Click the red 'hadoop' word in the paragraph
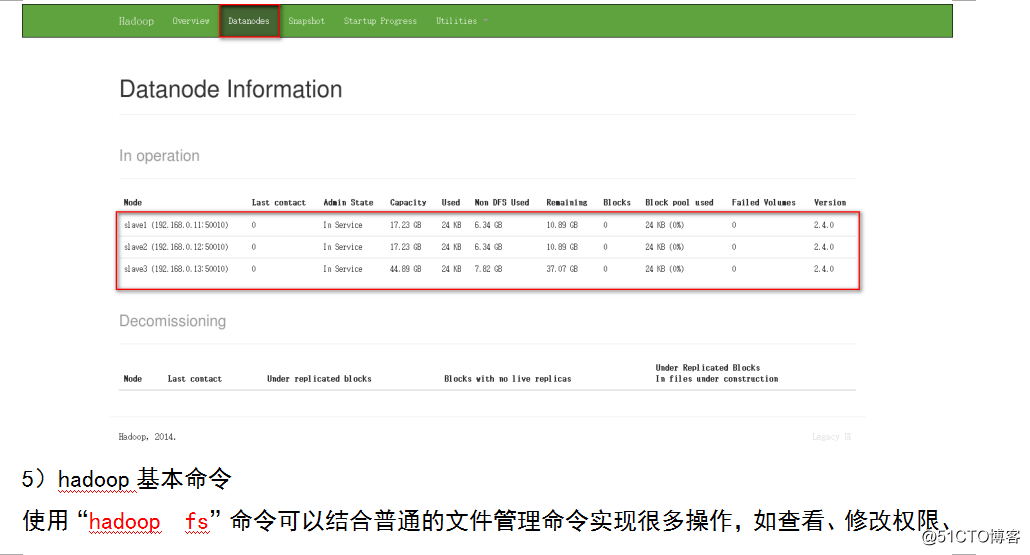Viewport: 1030px width, 555px height. 124,522
